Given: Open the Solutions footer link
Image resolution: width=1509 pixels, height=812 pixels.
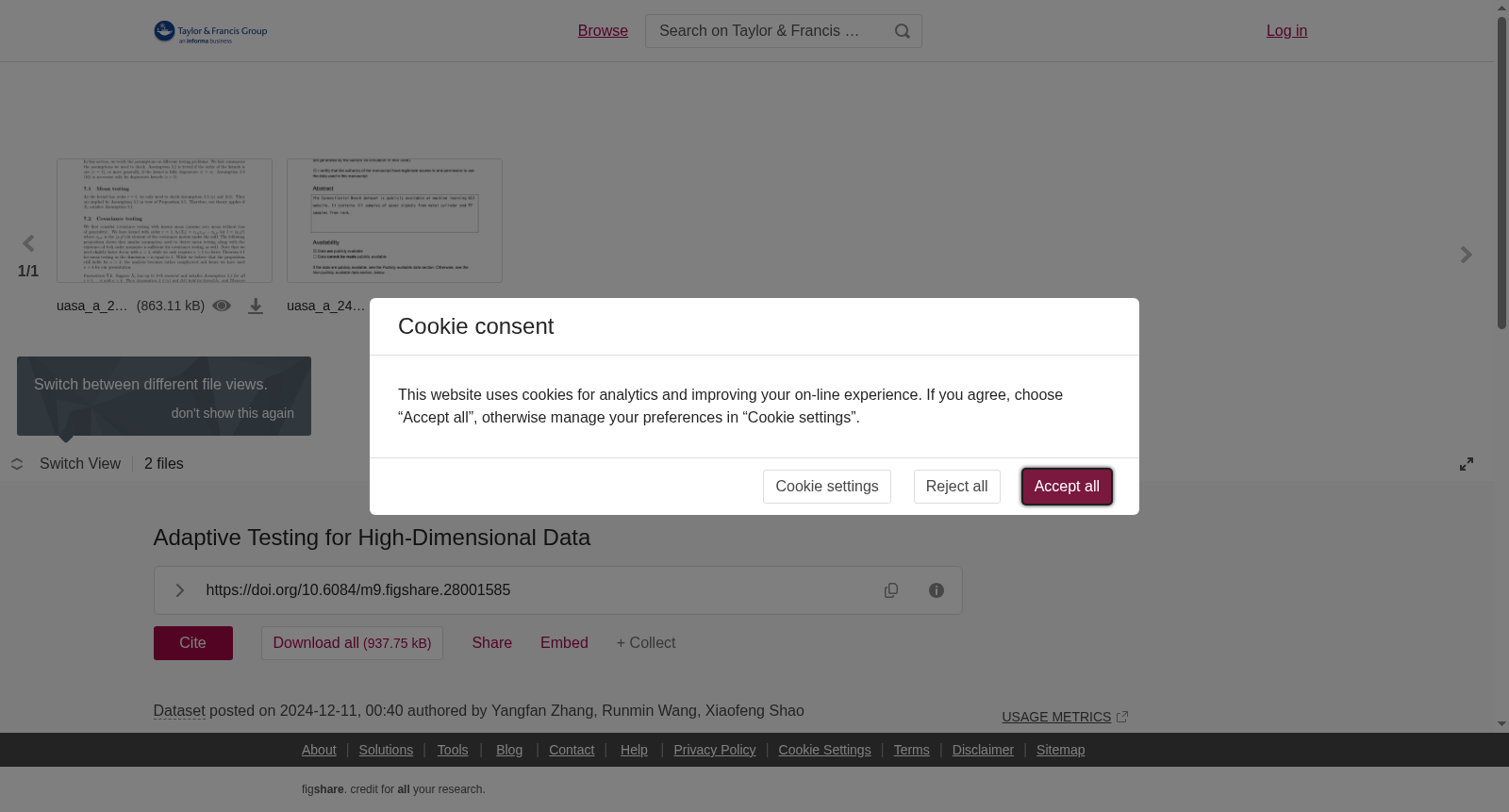Looking at the screenshot, I should point(386,750).
